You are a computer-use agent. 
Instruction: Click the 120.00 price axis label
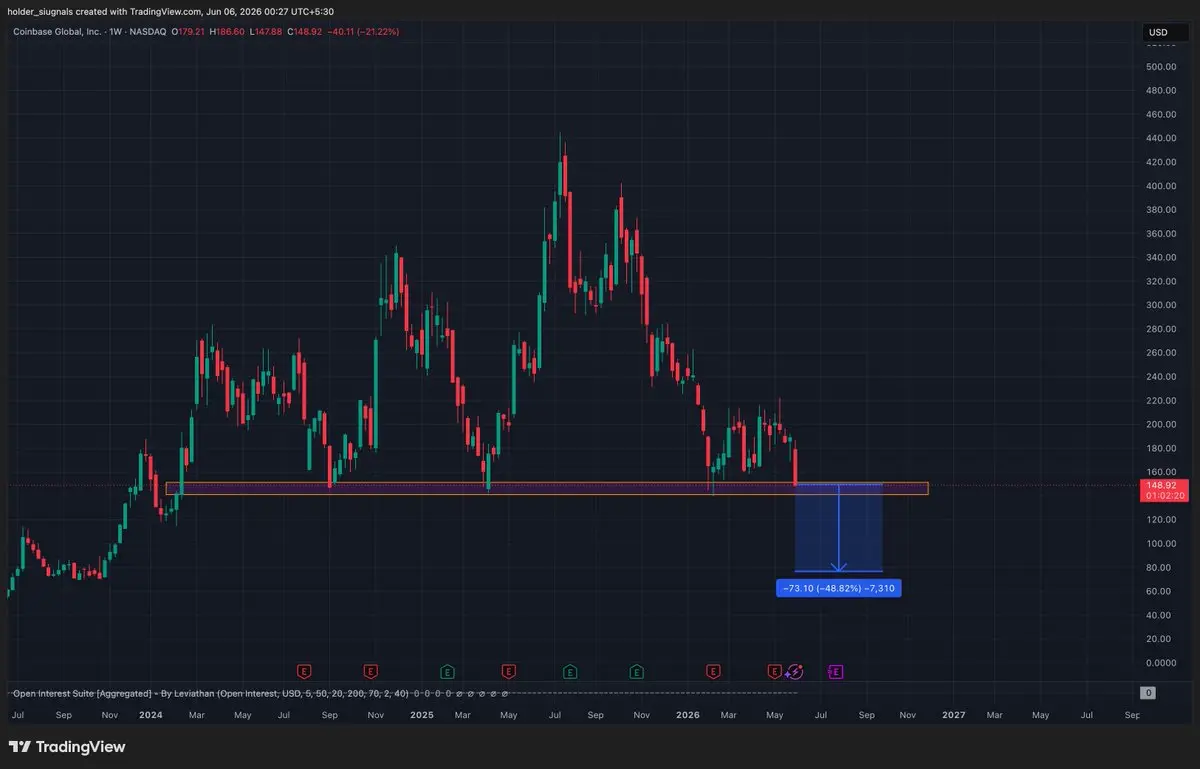click(x=1161, y=520)
